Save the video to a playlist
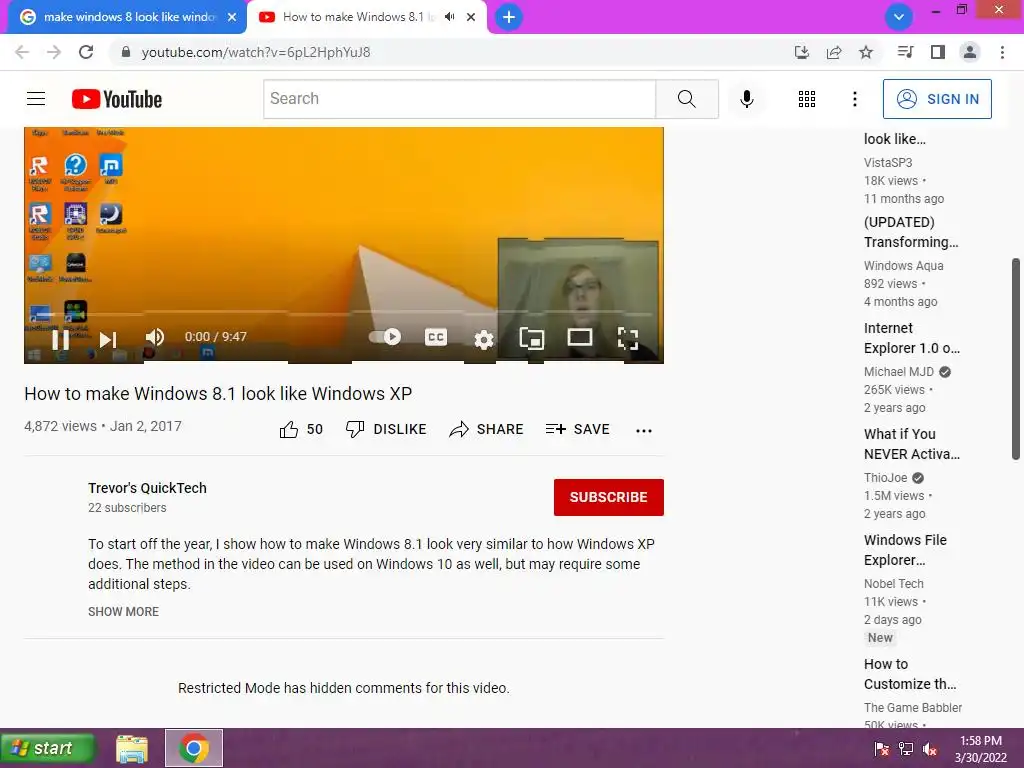 [578, 429]
